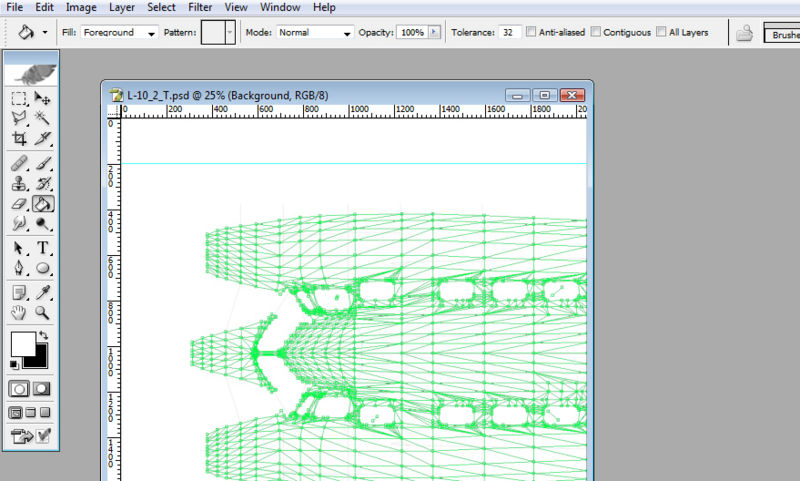
Task: Enable the Anti-aliased checkbox
Action: click(x=531, y=32)
